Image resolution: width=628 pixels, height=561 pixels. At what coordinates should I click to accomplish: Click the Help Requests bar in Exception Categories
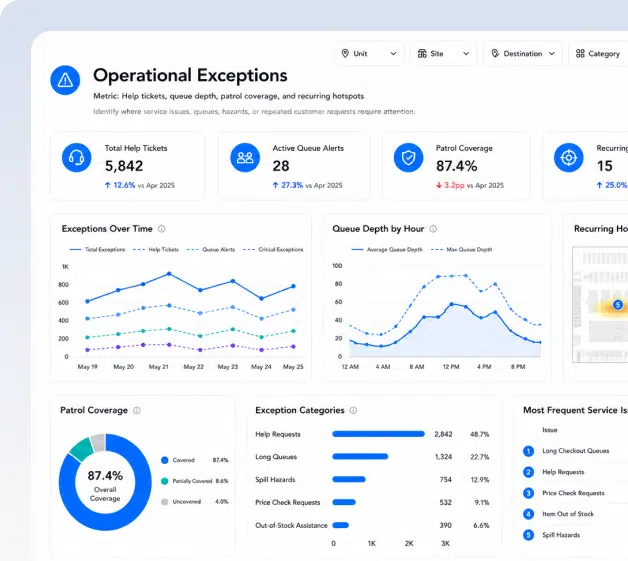click(x=378, y=434)
